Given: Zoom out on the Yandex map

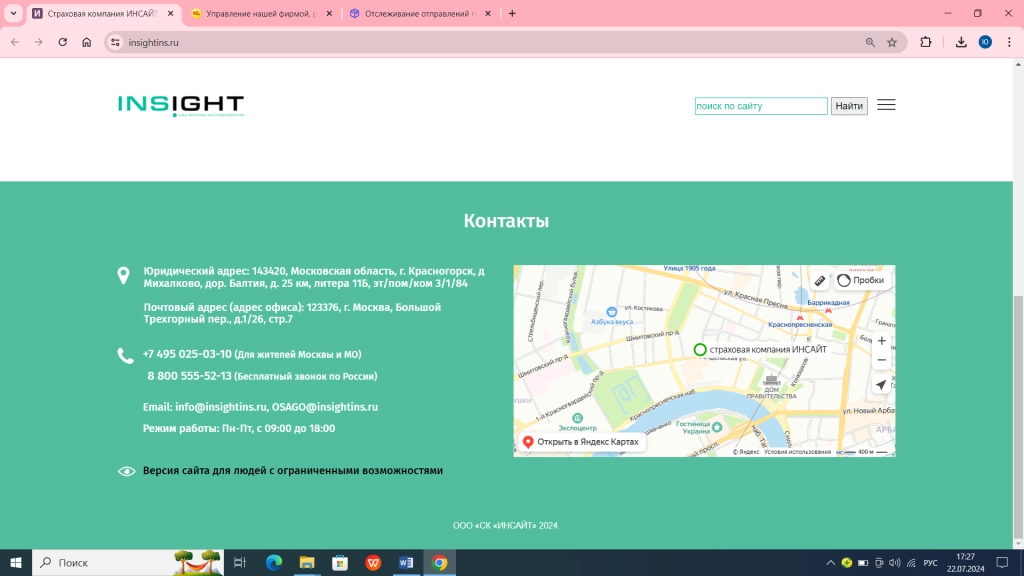Looking at the screenshot, I should coord(882,360).
